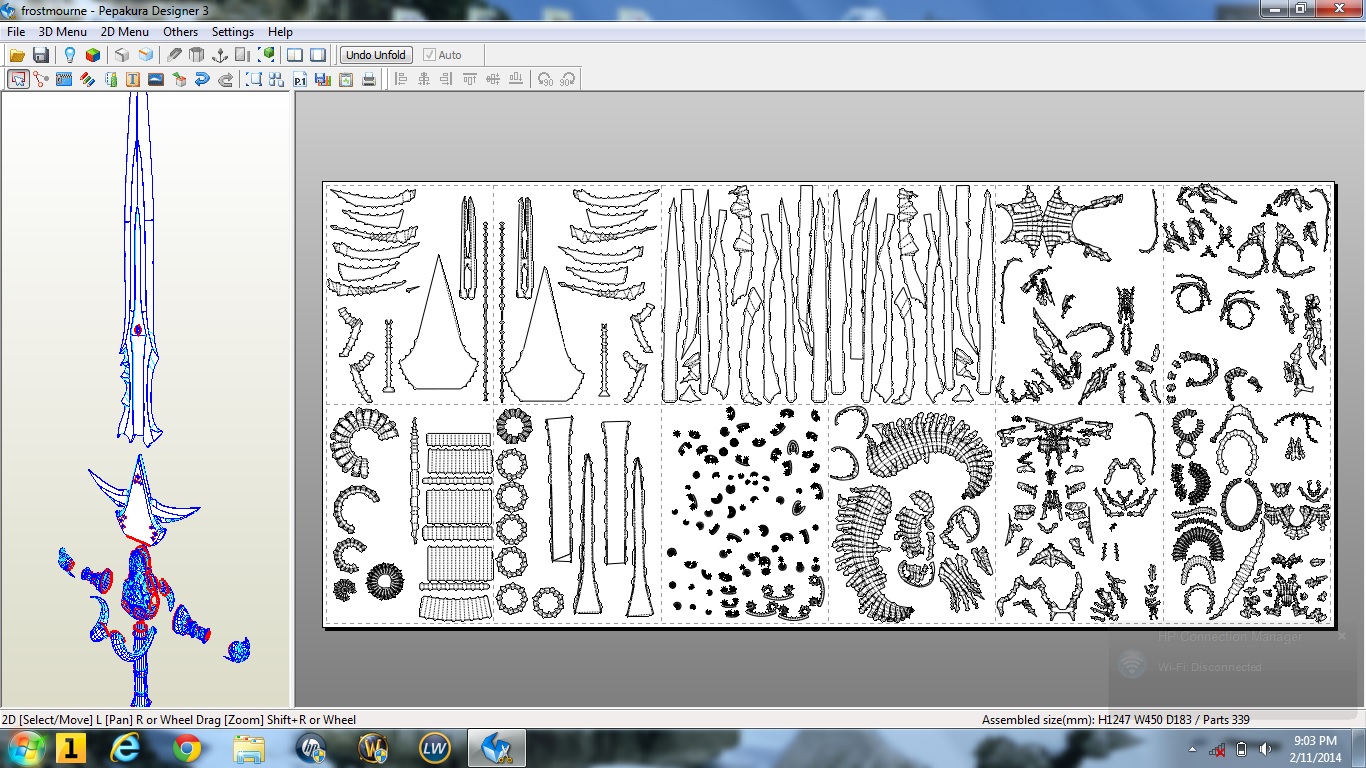Click the group parts squares icon
The width and height of the screenshot is (1366, 768).
(276, 79)
